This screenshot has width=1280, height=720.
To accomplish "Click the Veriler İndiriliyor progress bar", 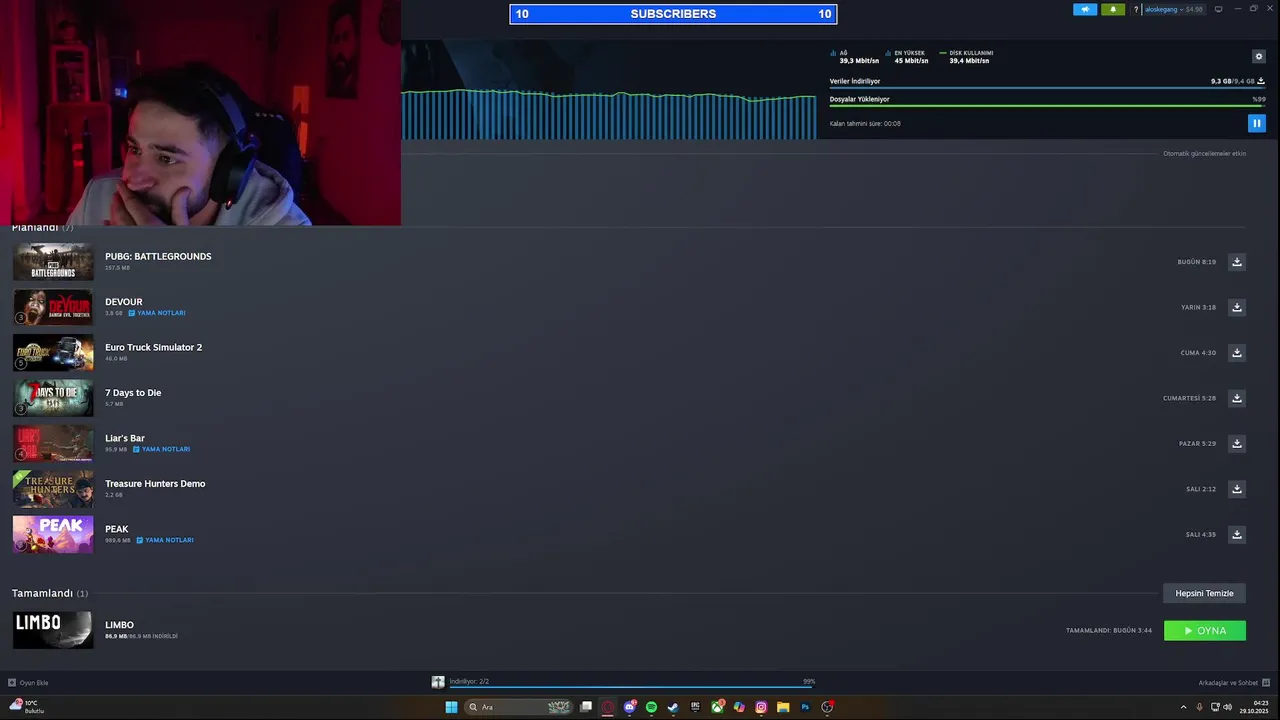I will [1047, 87].
